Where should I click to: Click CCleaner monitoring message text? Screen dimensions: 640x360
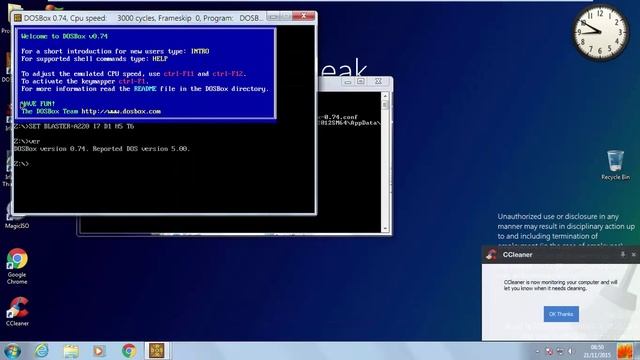coord(560,285)
